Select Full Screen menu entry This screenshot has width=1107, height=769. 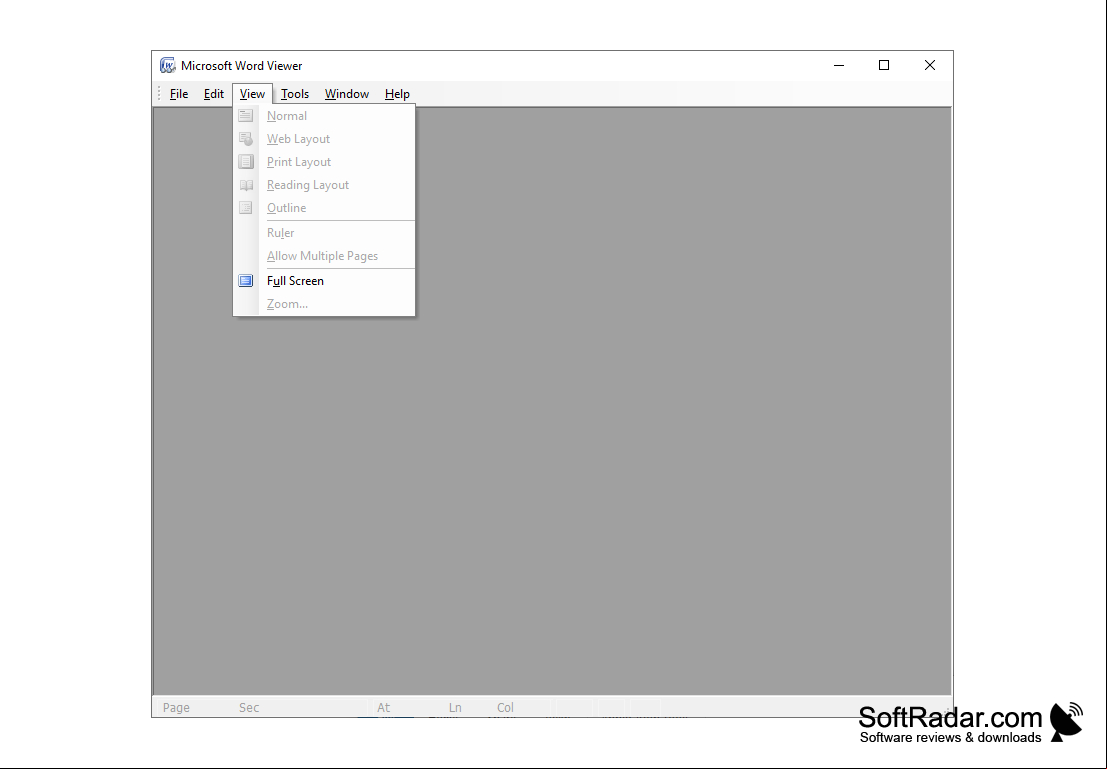(324, 281)
